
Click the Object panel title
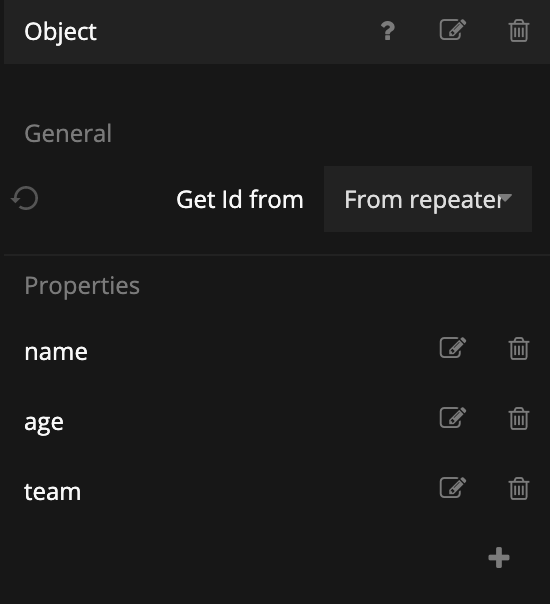pyautogui.click(x=60, y=32)
